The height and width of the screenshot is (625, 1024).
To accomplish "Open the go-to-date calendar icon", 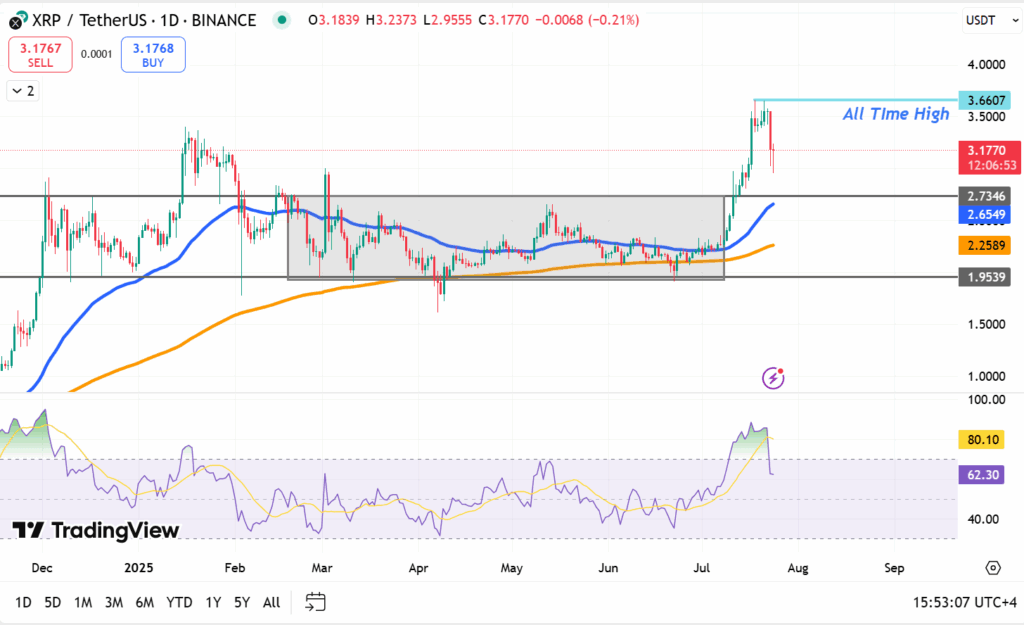I will click(x=315, y=601).
